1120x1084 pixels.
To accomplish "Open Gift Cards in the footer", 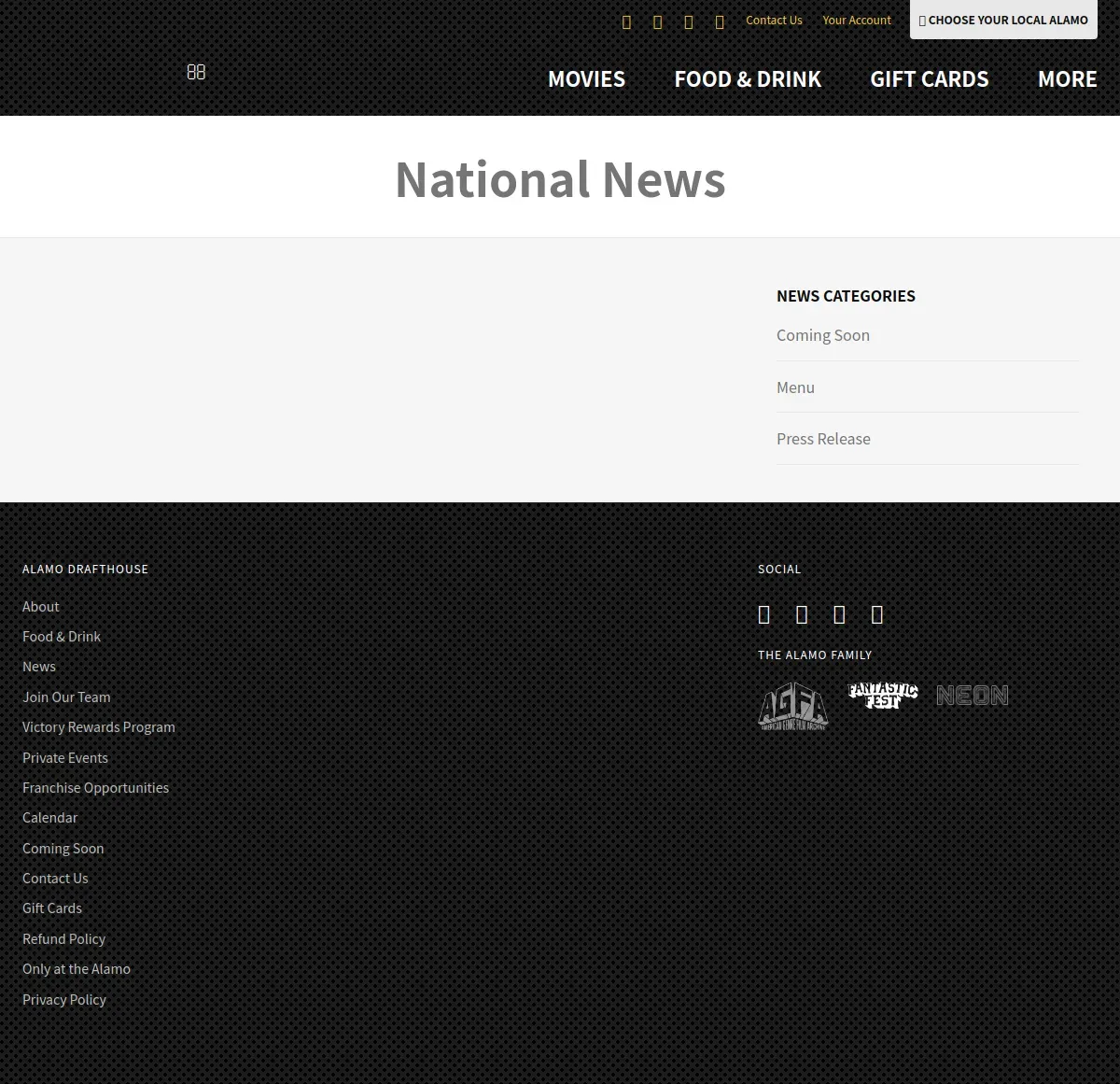I will click(x=52, y=908).
